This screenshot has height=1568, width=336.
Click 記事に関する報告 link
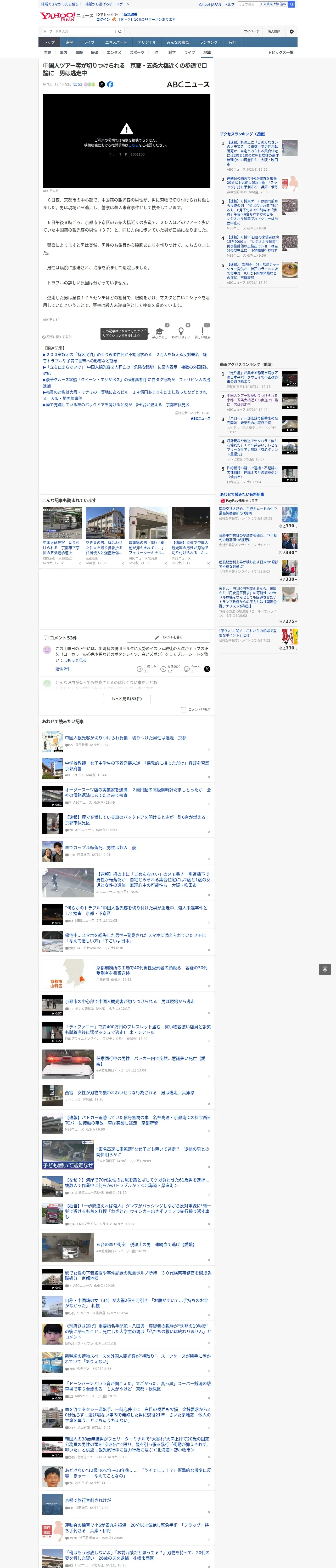[x=57, y=337]
